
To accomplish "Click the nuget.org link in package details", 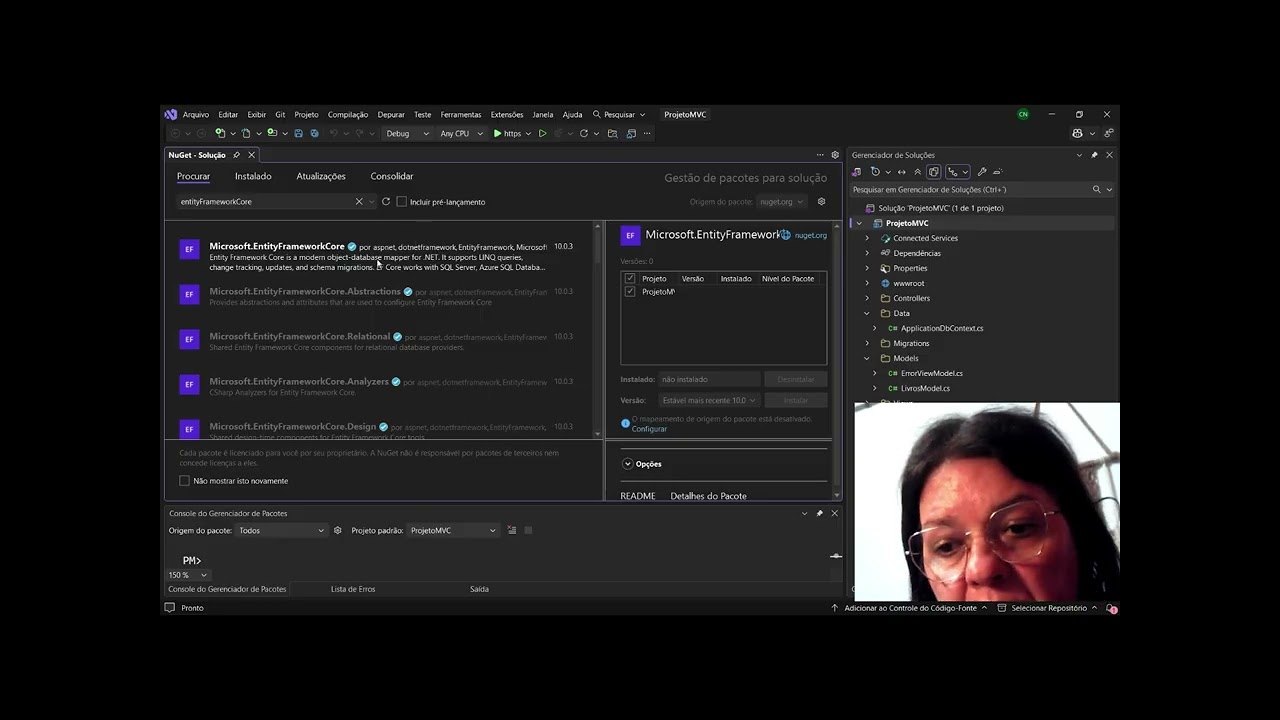I will click(x=811, y=235).
